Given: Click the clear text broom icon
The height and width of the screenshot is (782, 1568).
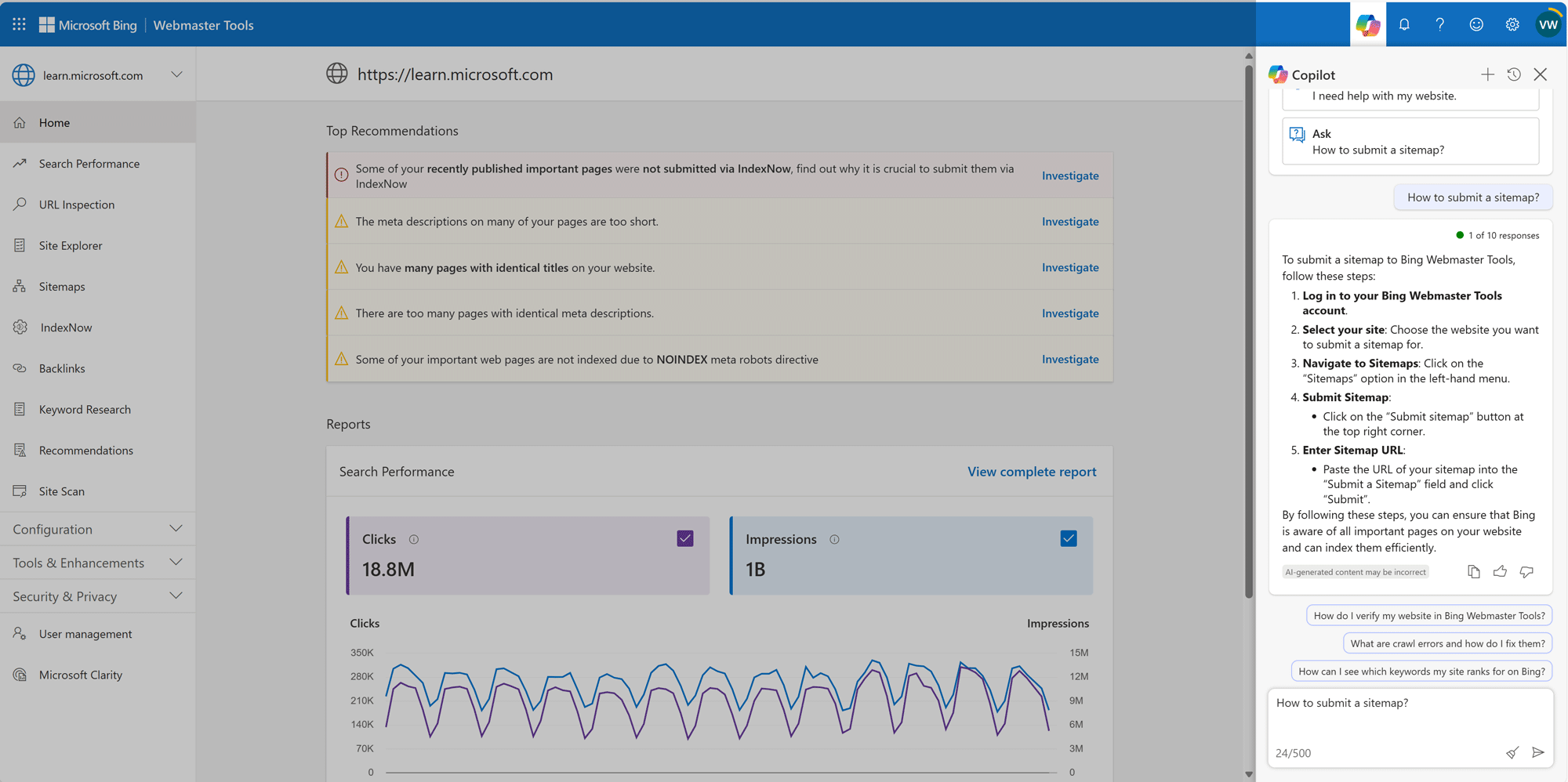Looking at the screenshot, I should [1512, 752].
